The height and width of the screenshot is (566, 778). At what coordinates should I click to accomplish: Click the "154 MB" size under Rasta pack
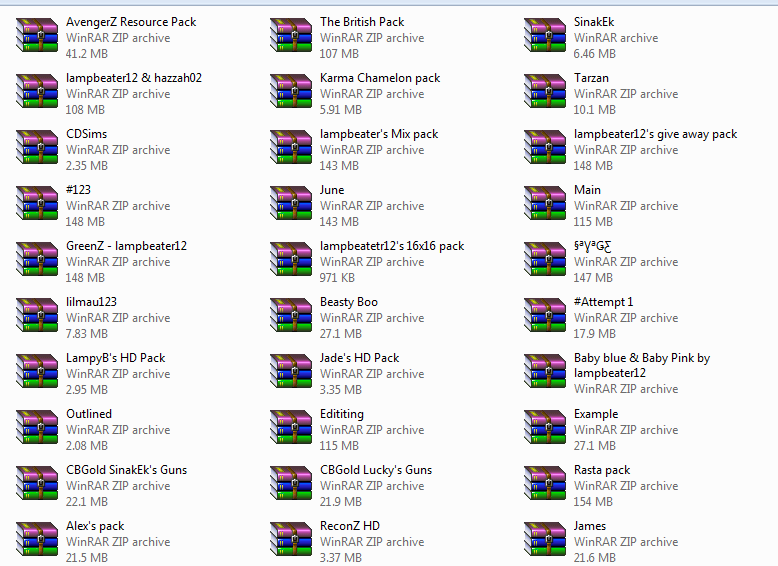pos(593,503)
